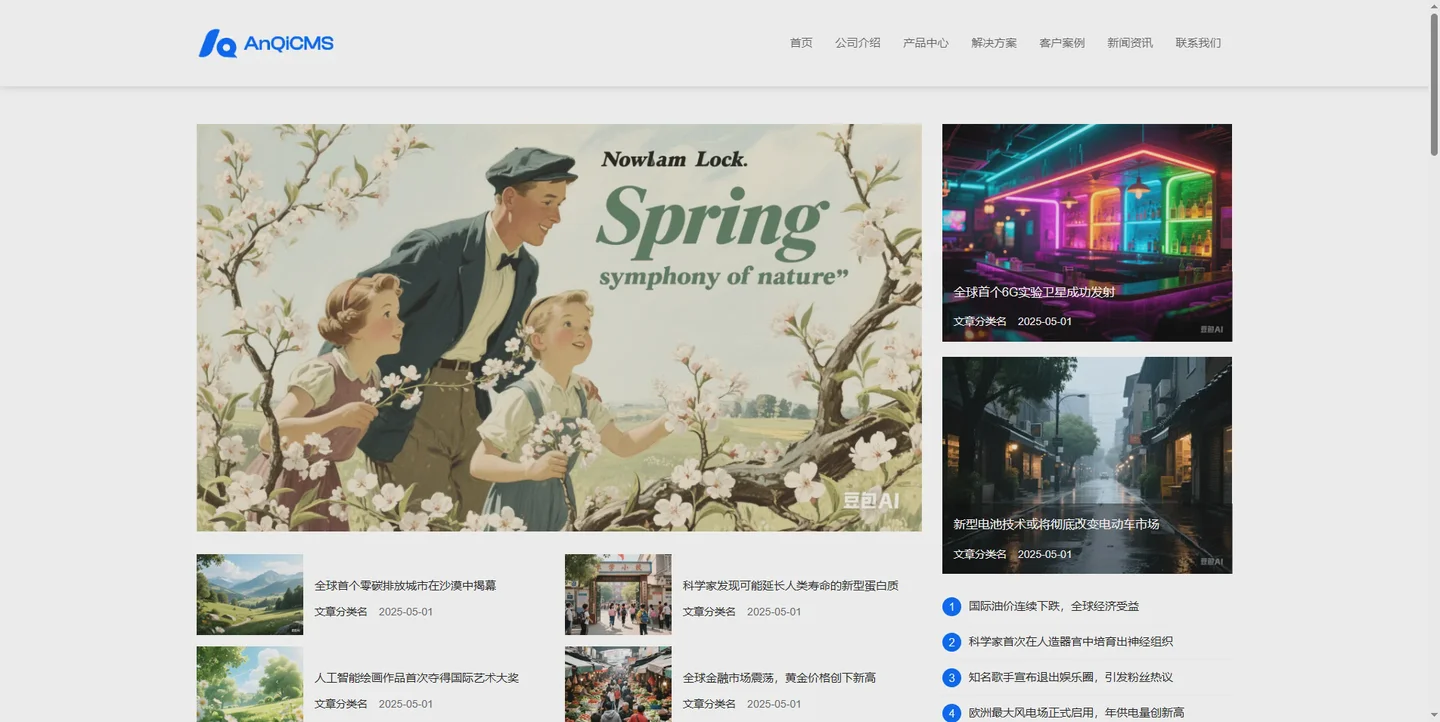This screenshot has width=1440, height=722.
Task: Click date 2025-05-01 under 6G satellite article
Action: click(x=1045, y=322)
